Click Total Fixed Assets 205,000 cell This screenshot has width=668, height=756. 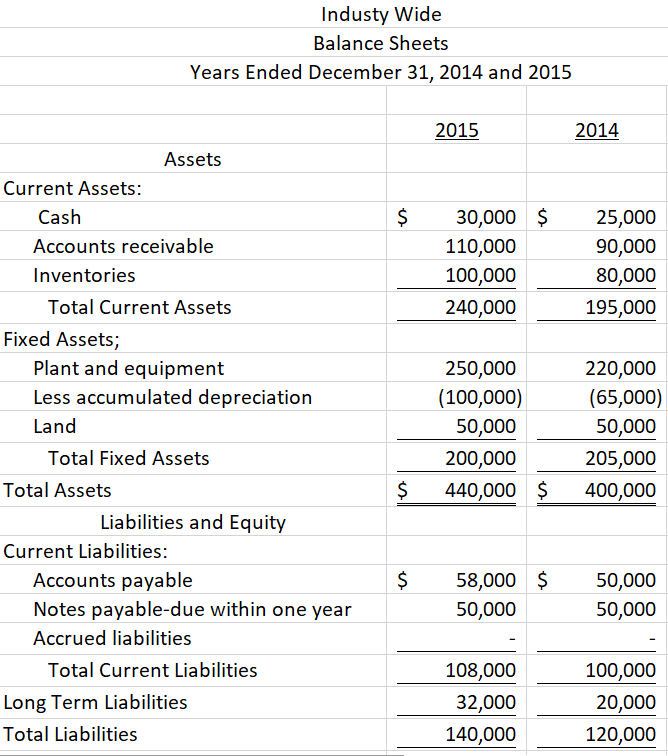[597, 458]
